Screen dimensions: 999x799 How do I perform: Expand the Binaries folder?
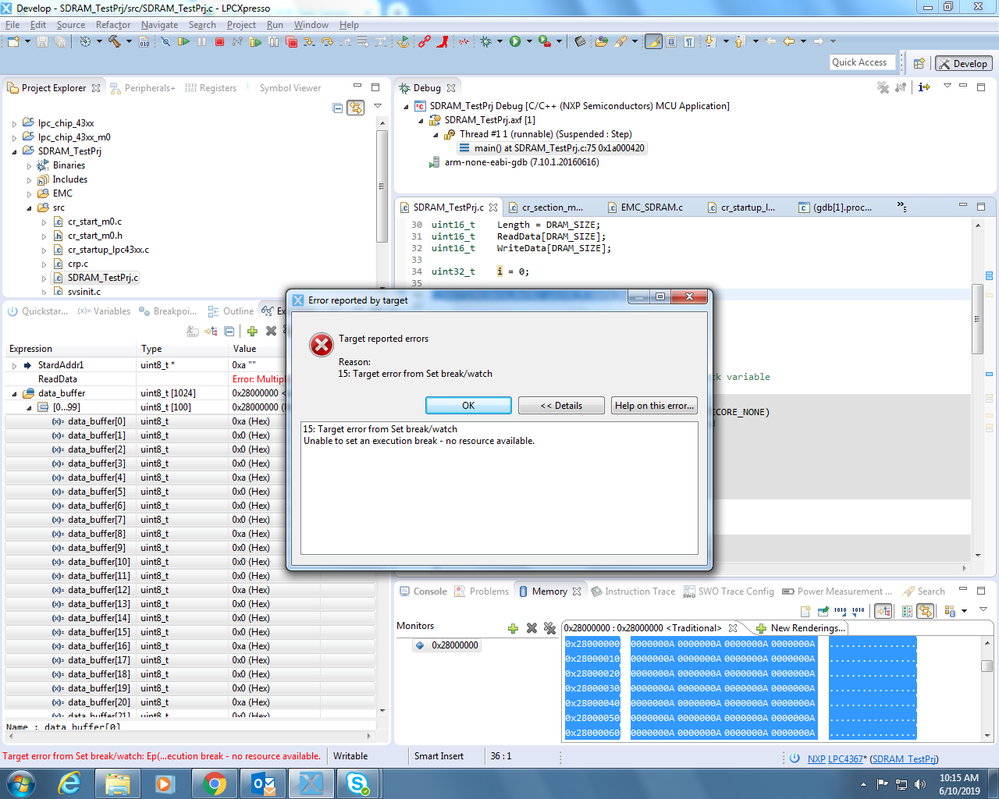[29, 166]
